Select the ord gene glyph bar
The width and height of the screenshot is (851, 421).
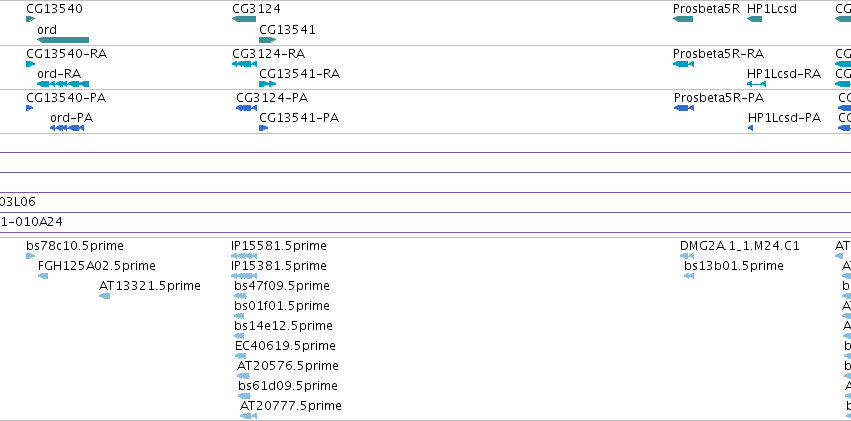click(63, 40)
